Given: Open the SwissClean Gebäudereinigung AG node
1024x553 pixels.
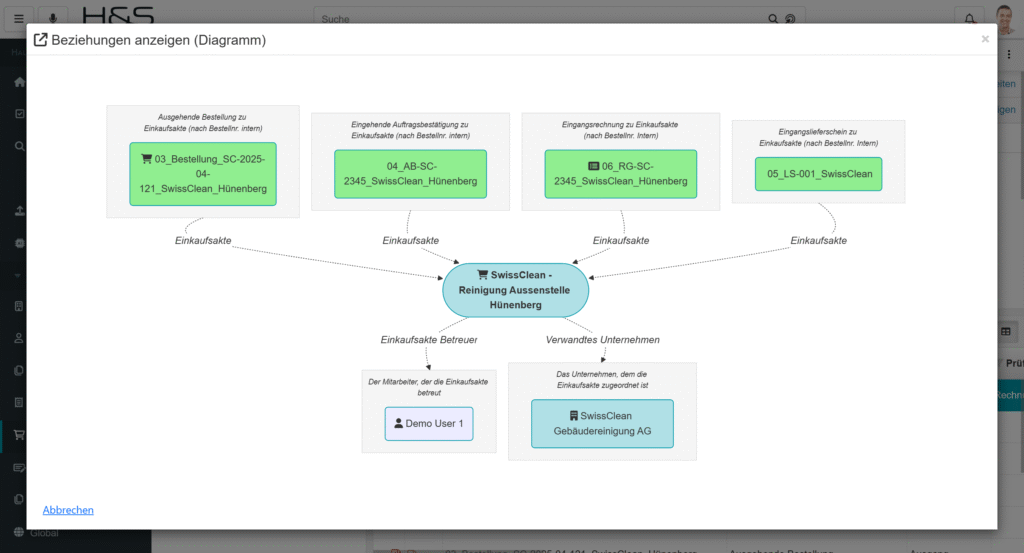Looking at the screenshot, I should [x=602, y=424].
